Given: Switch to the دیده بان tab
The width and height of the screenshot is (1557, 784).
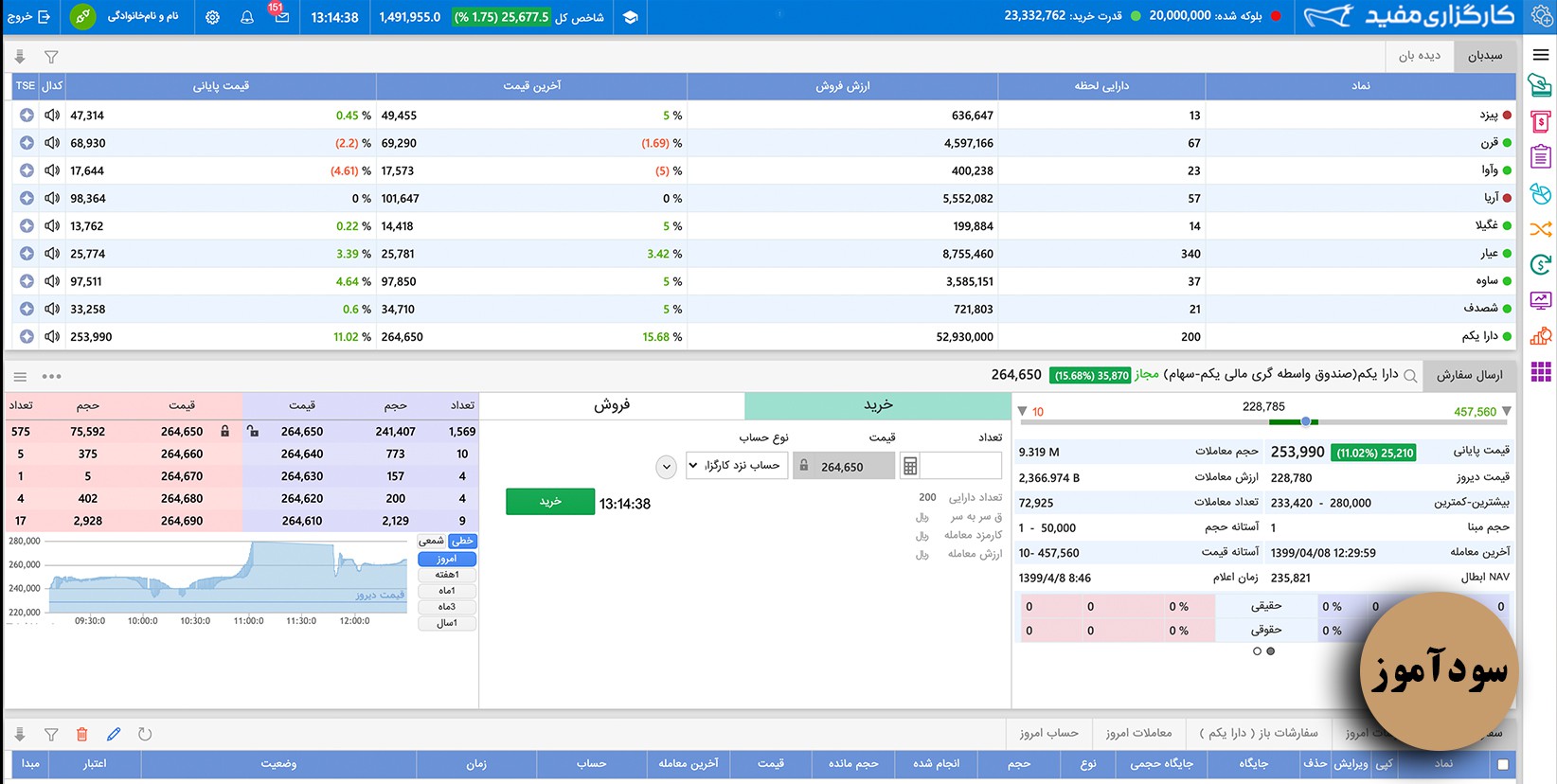Looking at the screenshot, I should pyautogui.click(x=1420, y=56).
